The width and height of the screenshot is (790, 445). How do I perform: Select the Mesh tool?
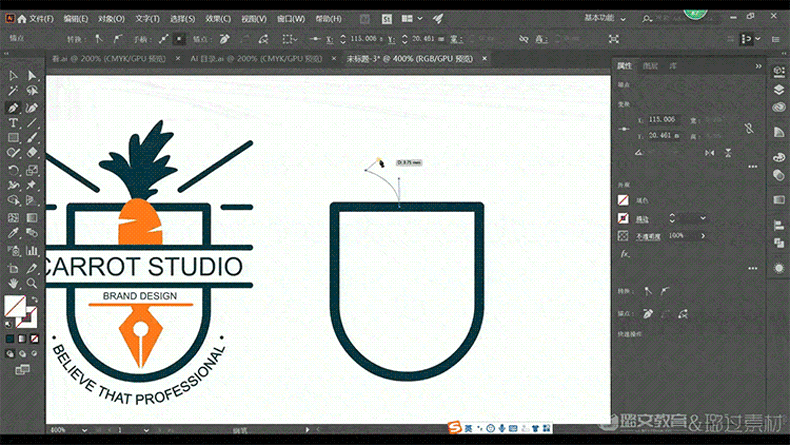pyautogui.click(x=13, y=218)
